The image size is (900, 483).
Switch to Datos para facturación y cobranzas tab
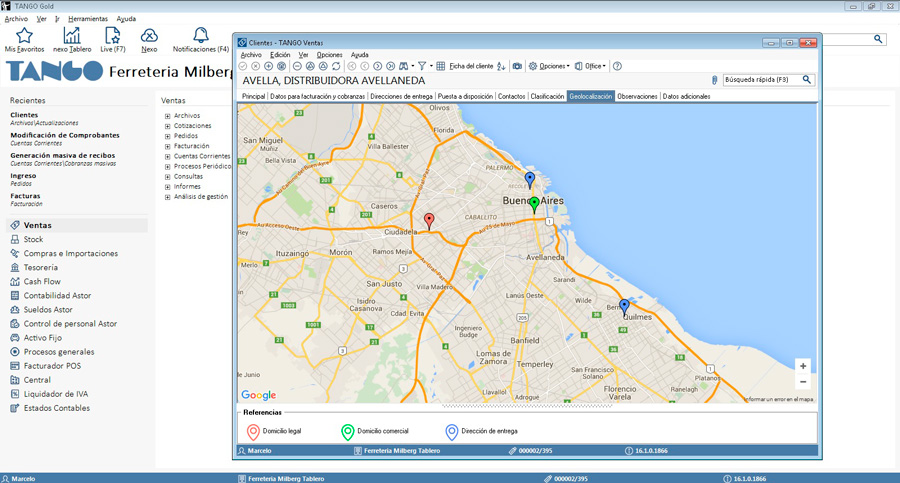317,96
